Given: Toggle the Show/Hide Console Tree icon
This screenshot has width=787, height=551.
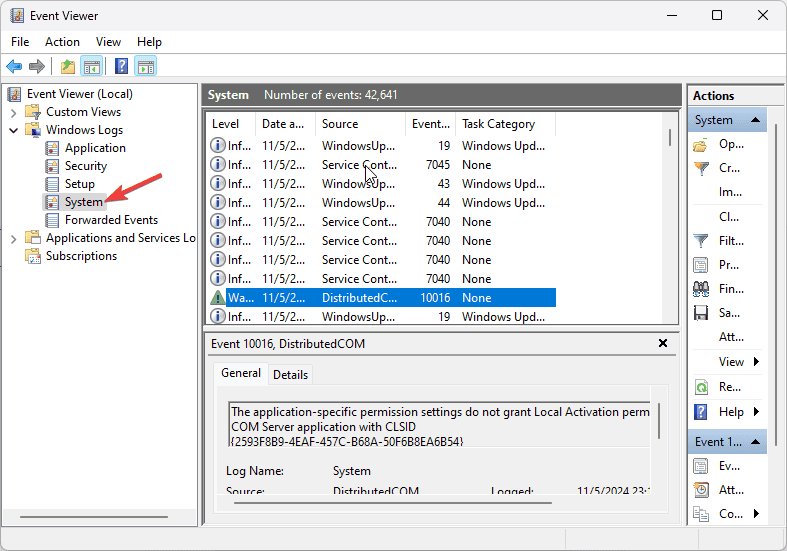Looking at the screenshot, I should click(92, 66).
